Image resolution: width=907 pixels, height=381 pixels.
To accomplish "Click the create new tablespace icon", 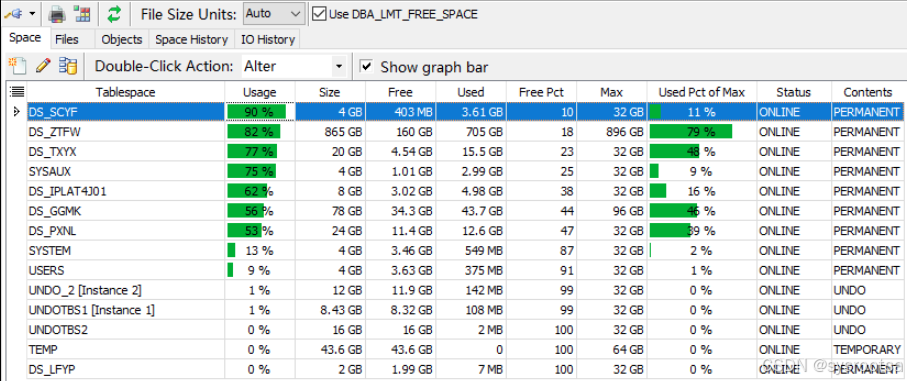I will point(17,66).
